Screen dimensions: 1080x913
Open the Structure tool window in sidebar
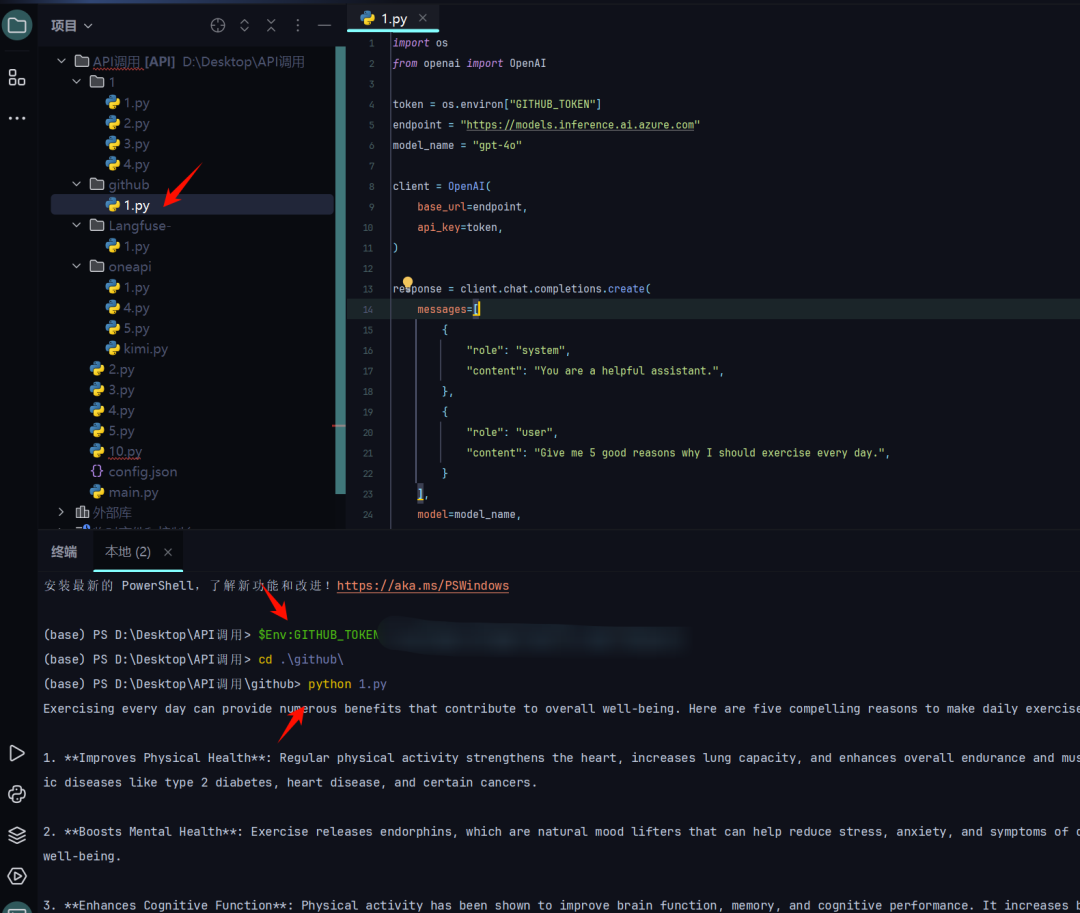17,77
